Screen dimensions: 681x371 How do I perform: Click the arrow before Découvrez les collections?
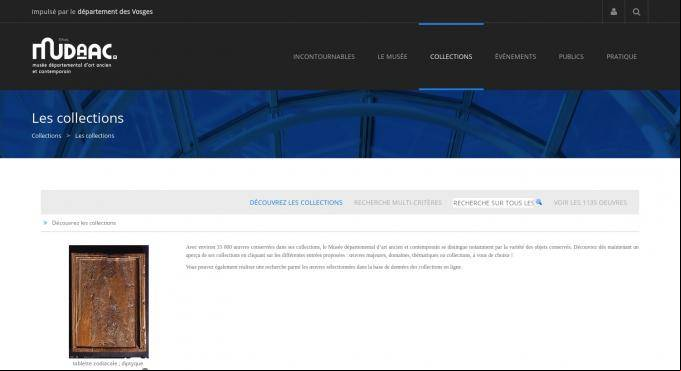point(45,223)
